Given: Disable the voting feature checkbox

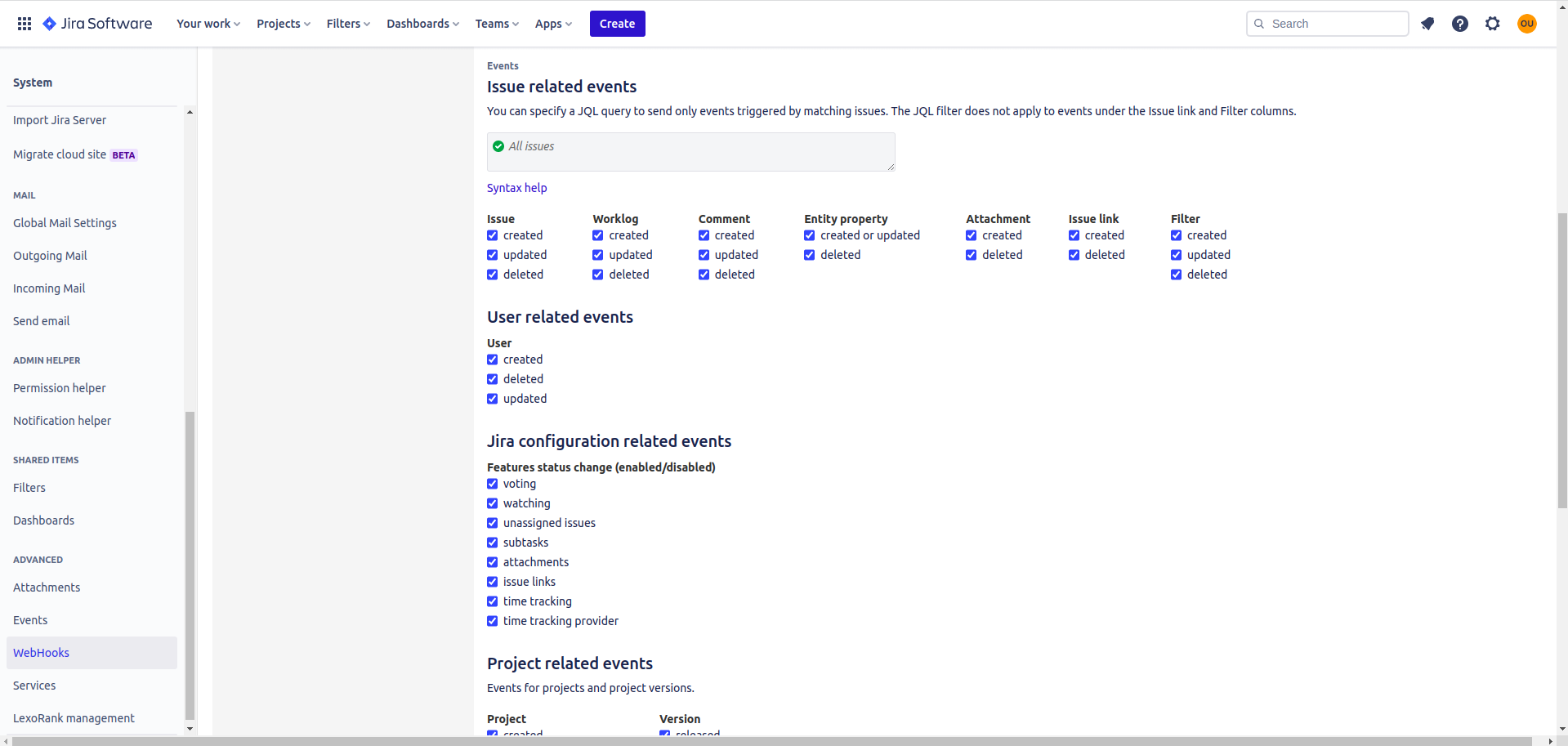Looking at the screenshot, I should [x=493, y=484].
